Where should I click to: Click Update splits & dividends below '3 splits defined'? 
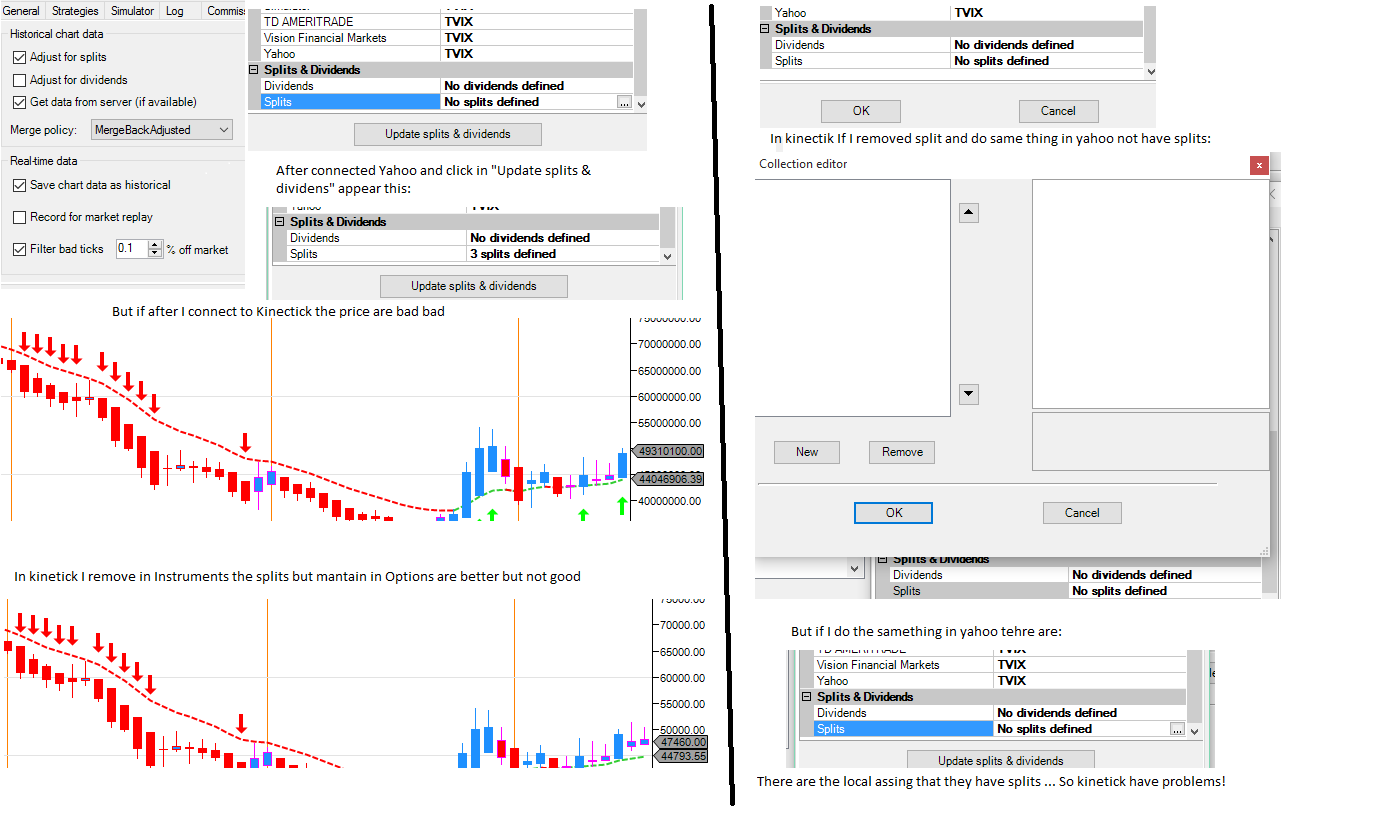click(474, 286)
